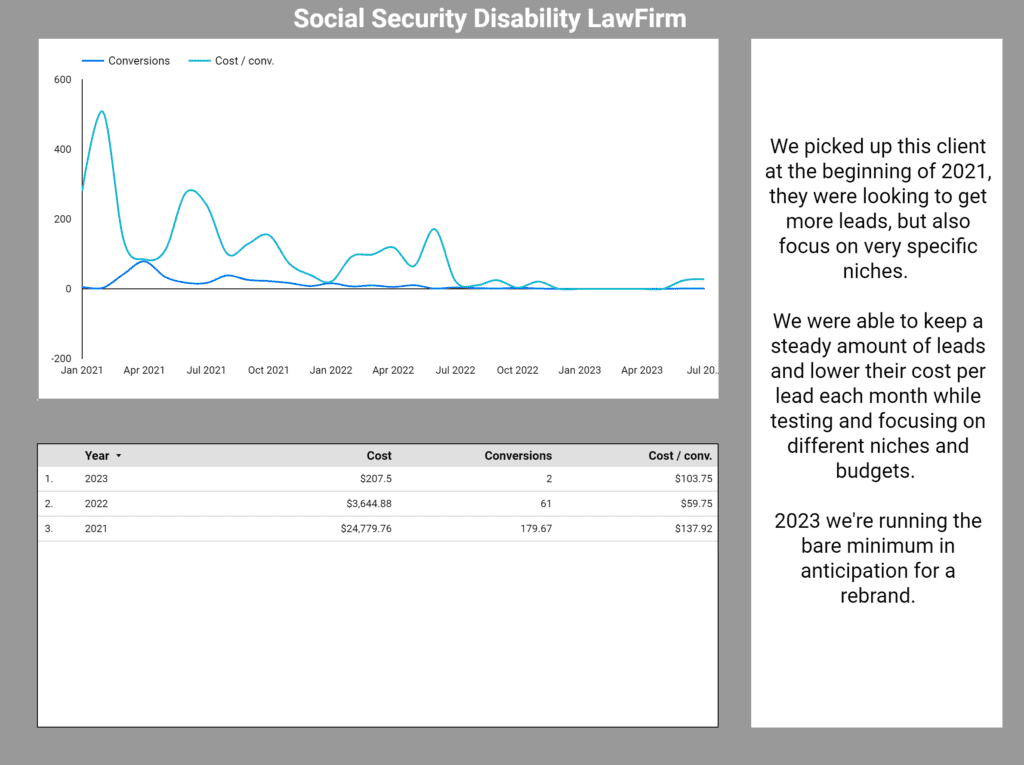Click the $207.5 cost cell
Screen dimensions: 1024x765
tap(376, 479)
